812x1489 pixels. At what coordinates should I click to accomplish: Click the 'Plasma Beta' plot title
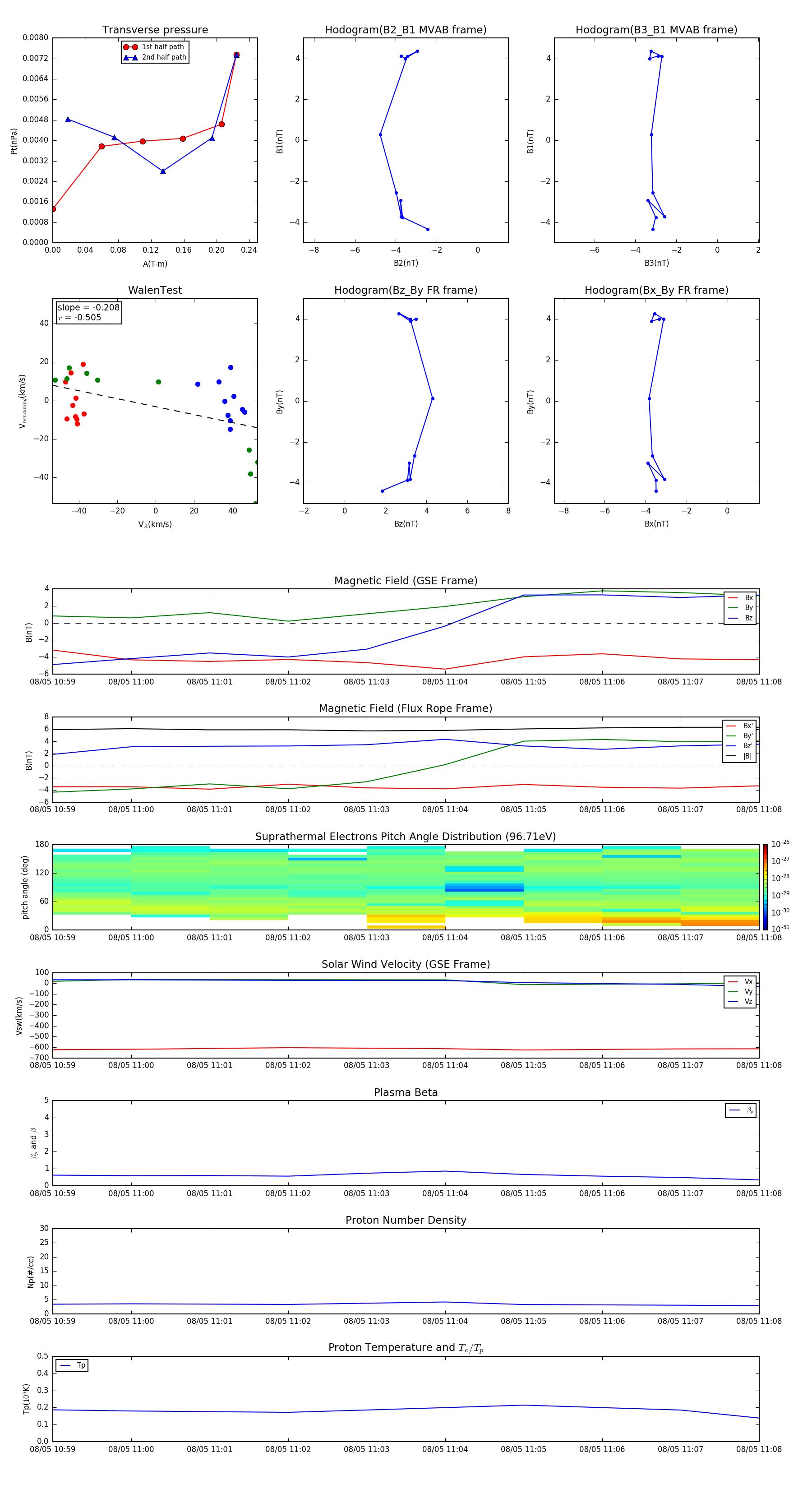pyautogui.click(x=406, y=1092)
